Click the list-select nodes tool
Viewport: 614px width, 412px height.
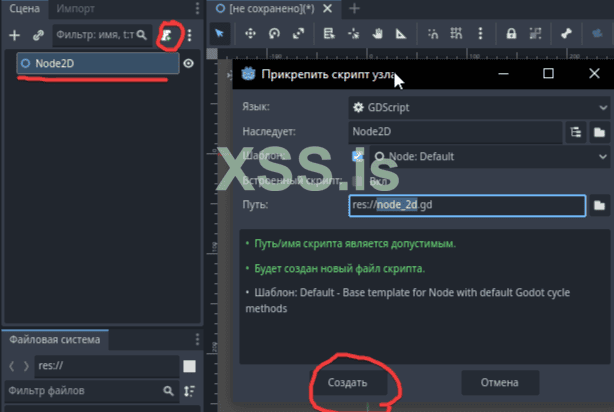point(329,34)
